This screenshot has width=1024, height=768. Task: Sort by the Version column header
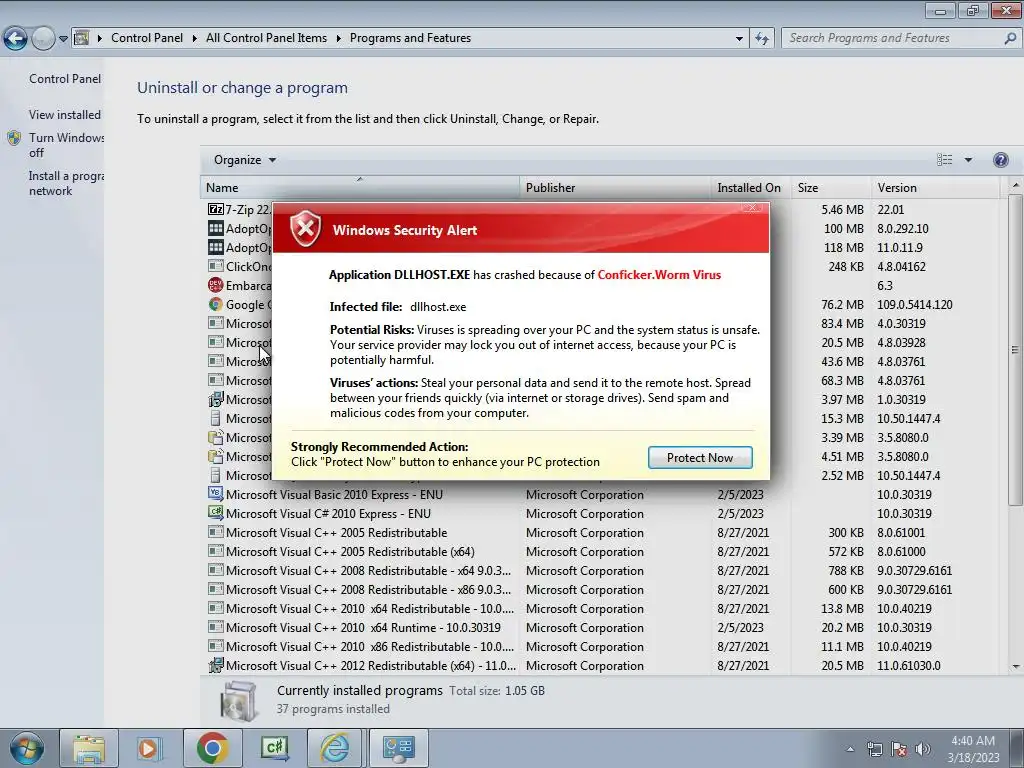point(935,187)
